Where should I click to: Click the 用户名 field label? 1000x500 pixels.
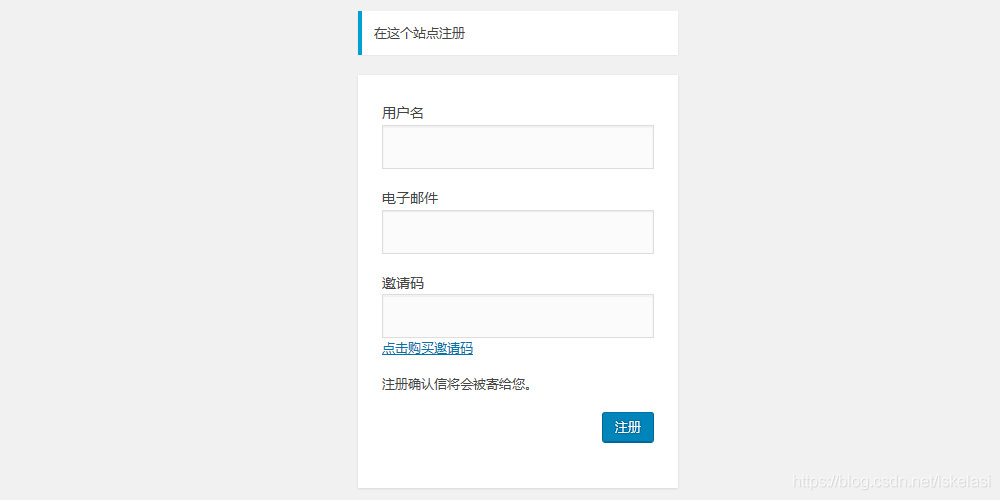tap(403, 113)
